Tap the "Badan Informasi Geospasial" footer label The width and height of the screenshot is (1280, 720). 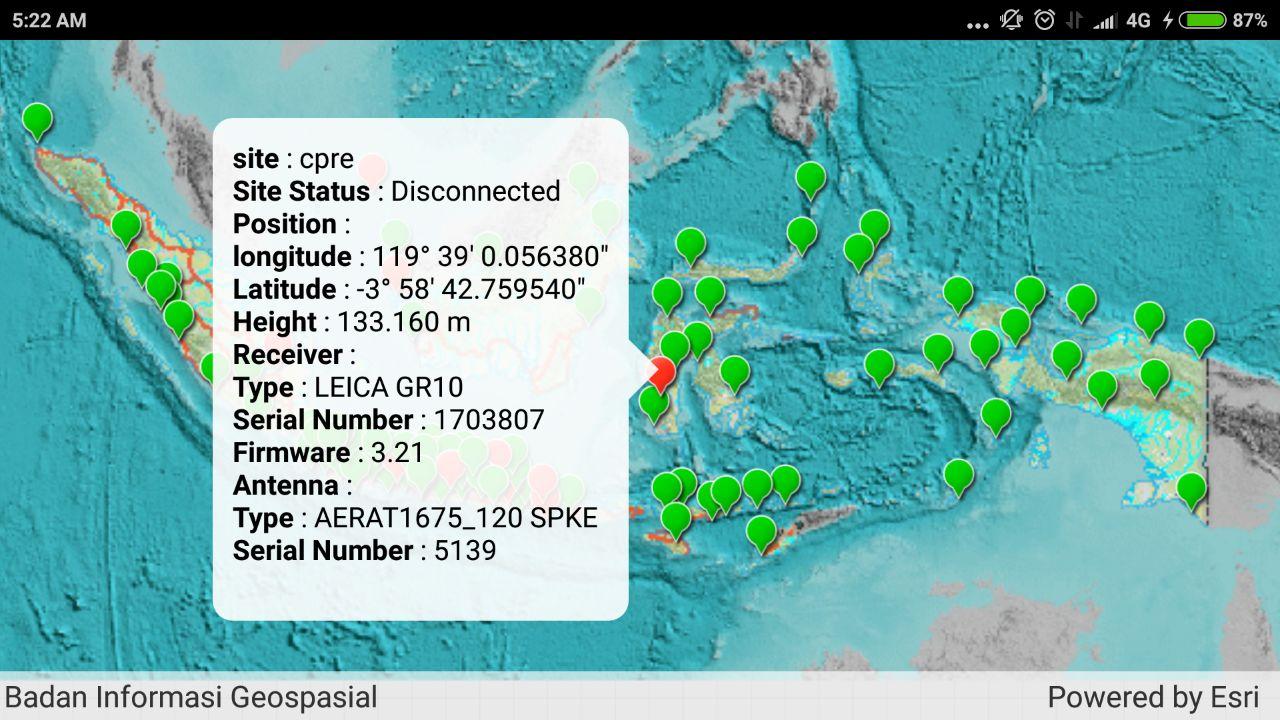(191, 697)
